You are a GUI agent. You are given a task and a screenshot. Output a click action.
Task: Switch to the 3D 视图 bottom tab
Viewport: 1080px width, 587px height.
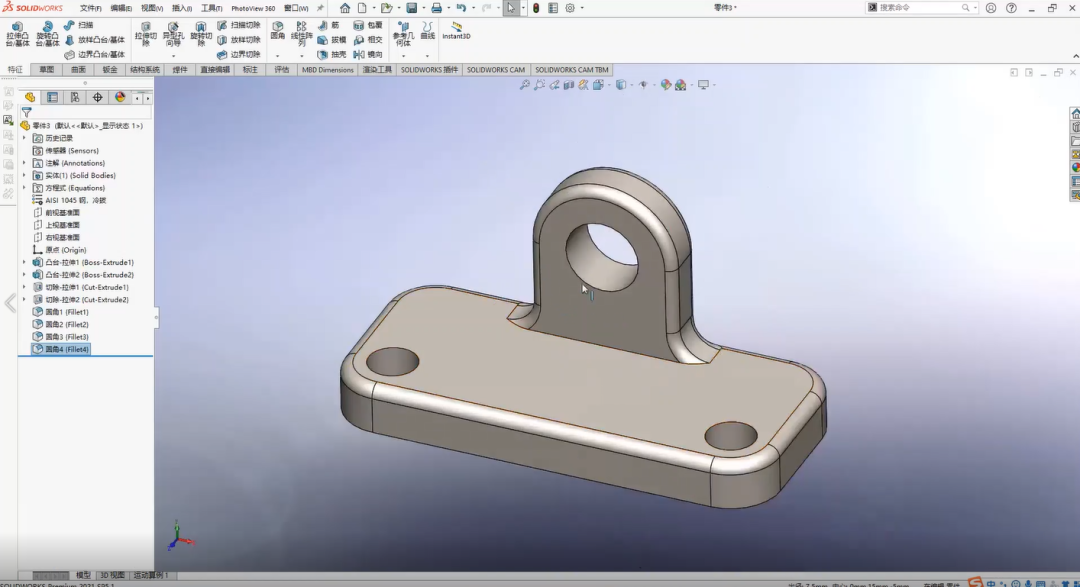(112, 575)
